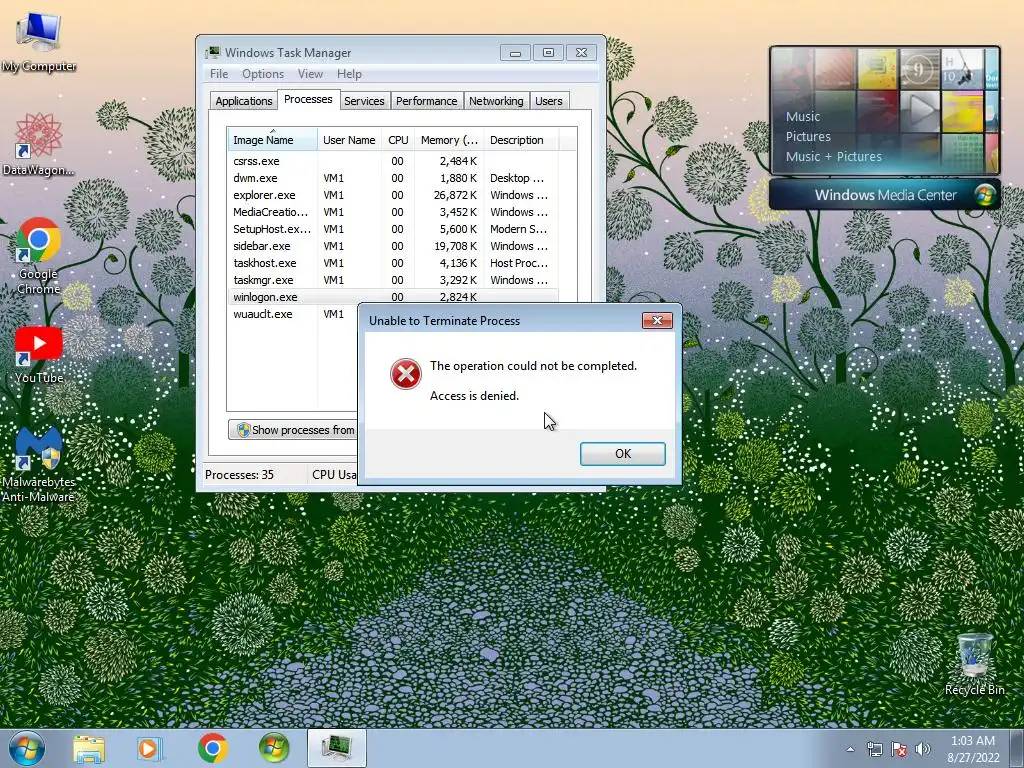
Task: Click Pictures in Media Center gadget
Action: [808, 136]
